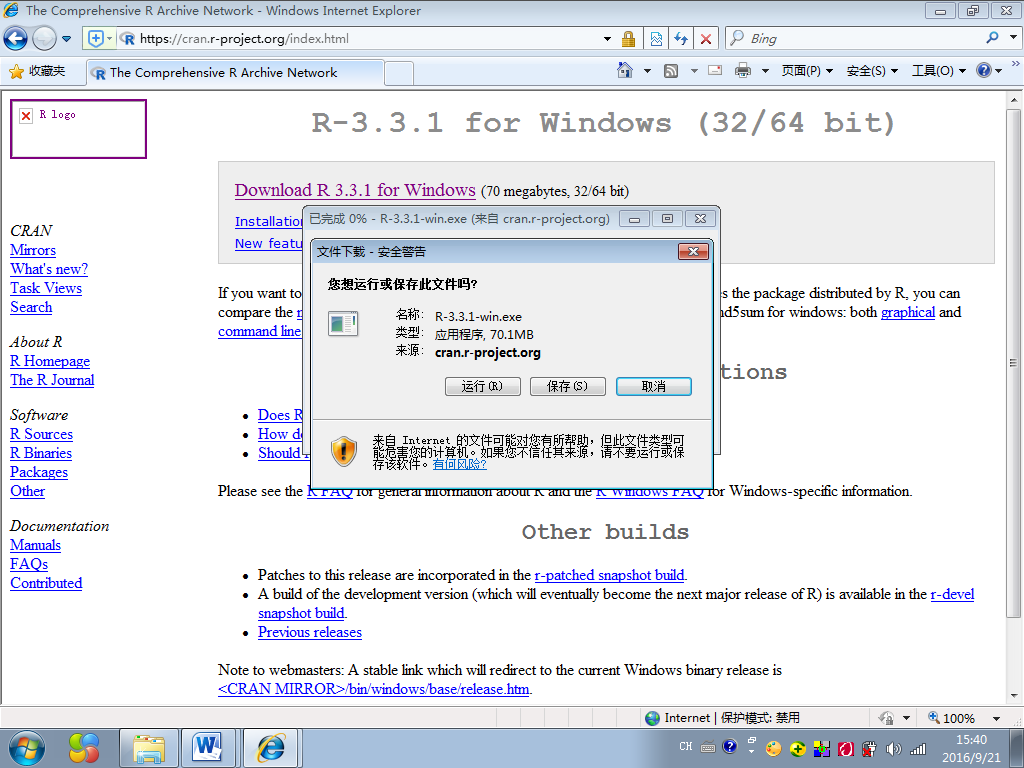Click Internet Explorer taskbar icon
The width and height of the screenshot is (1024, 768).
tap(272, 748)
